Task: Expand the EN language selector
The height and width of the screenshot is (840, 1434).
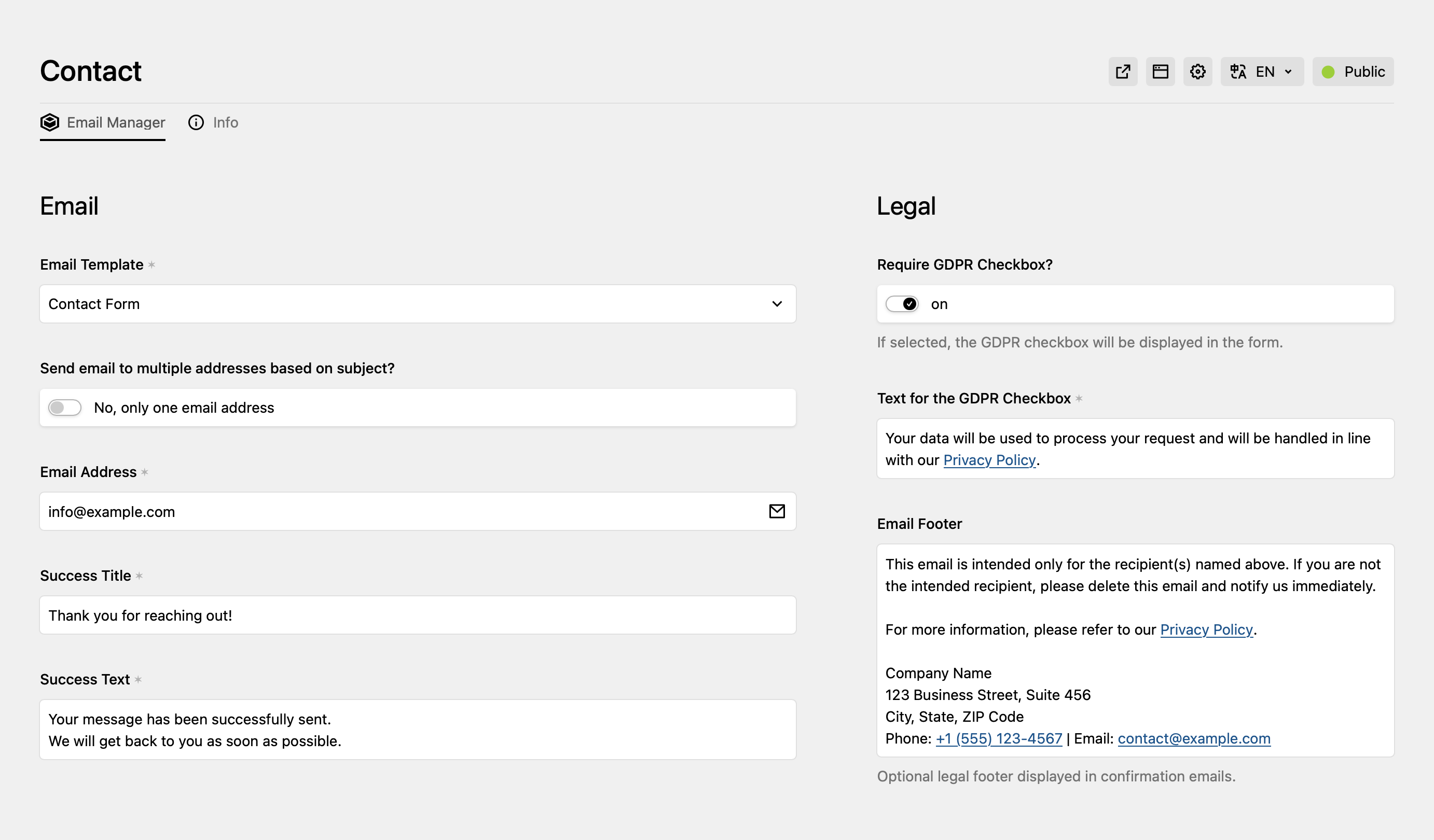Action: click(x=1262, y=71)
